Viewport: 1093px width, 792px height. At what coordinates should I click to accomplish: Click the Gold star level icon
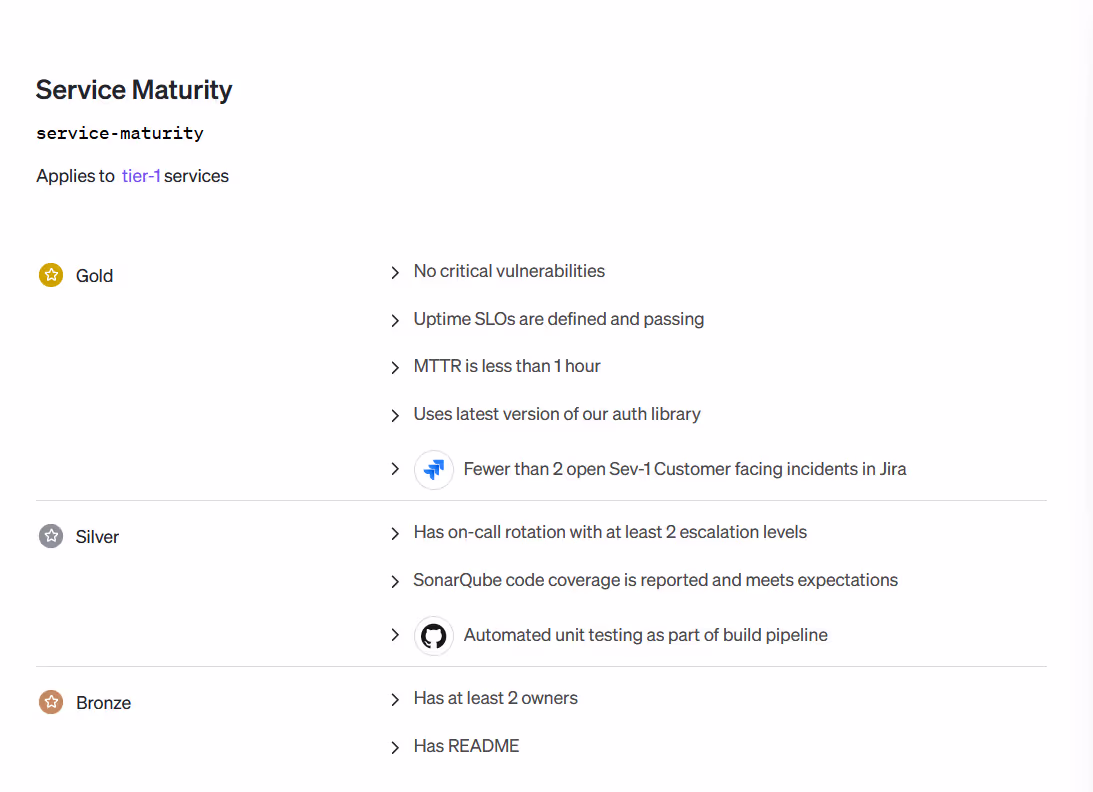pos(51,275)
